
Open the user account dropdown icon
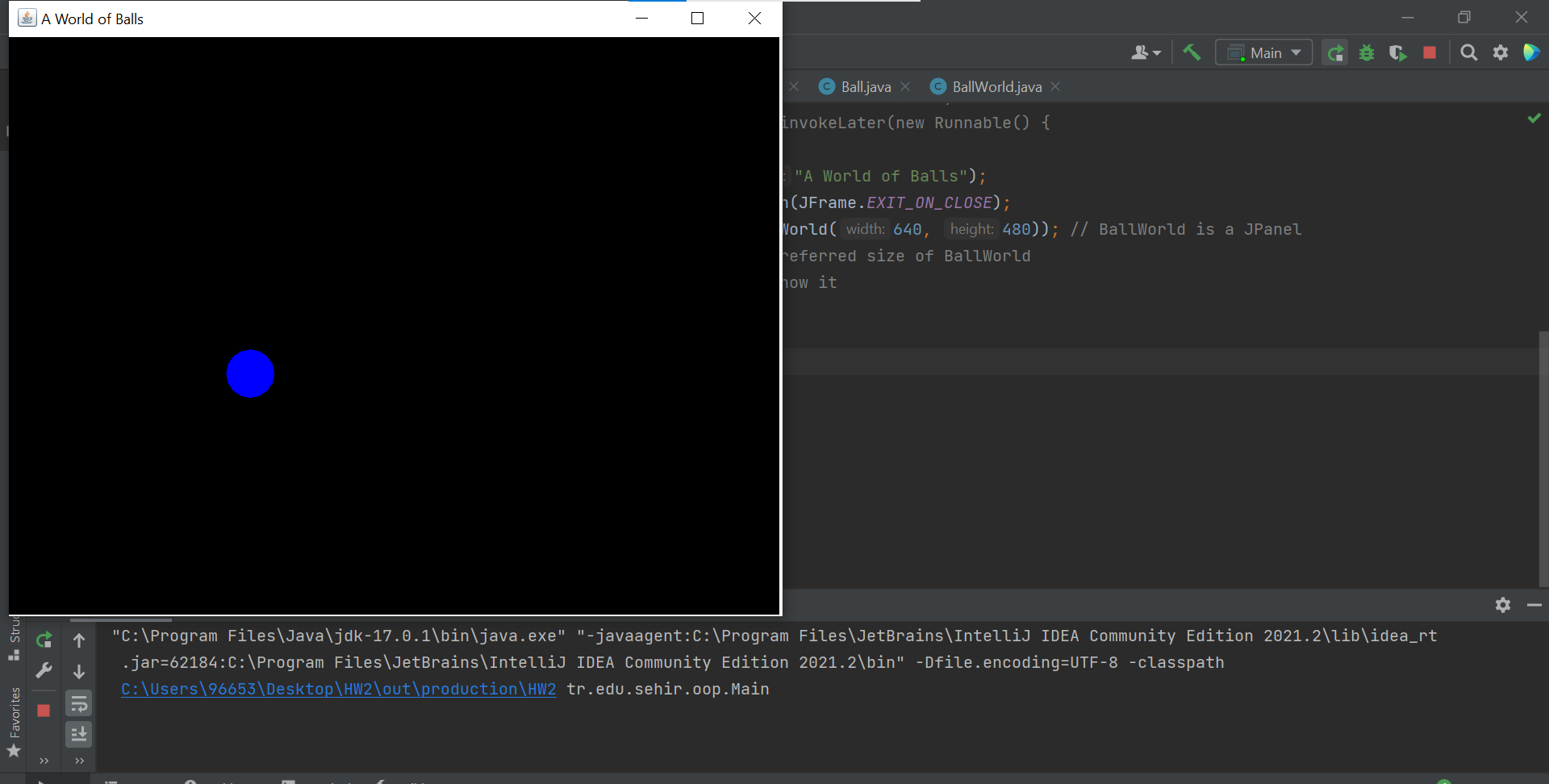coord(1146,52)
